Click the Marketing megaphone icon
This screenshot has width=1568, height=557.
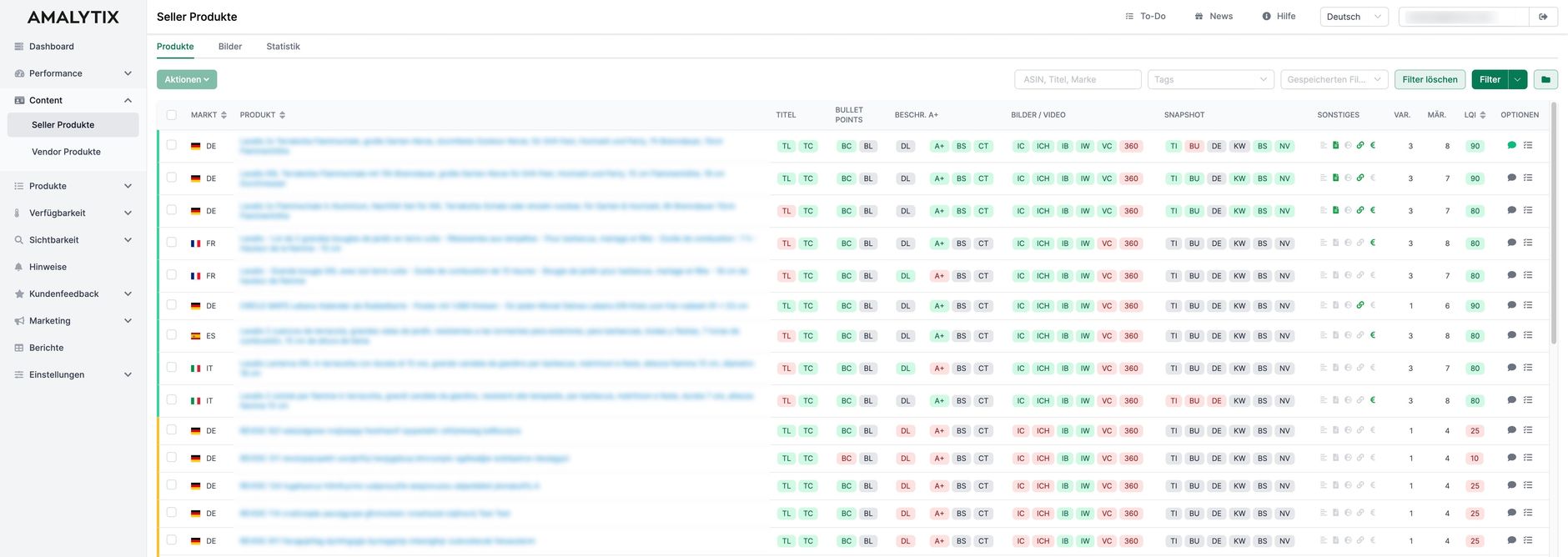19,321
